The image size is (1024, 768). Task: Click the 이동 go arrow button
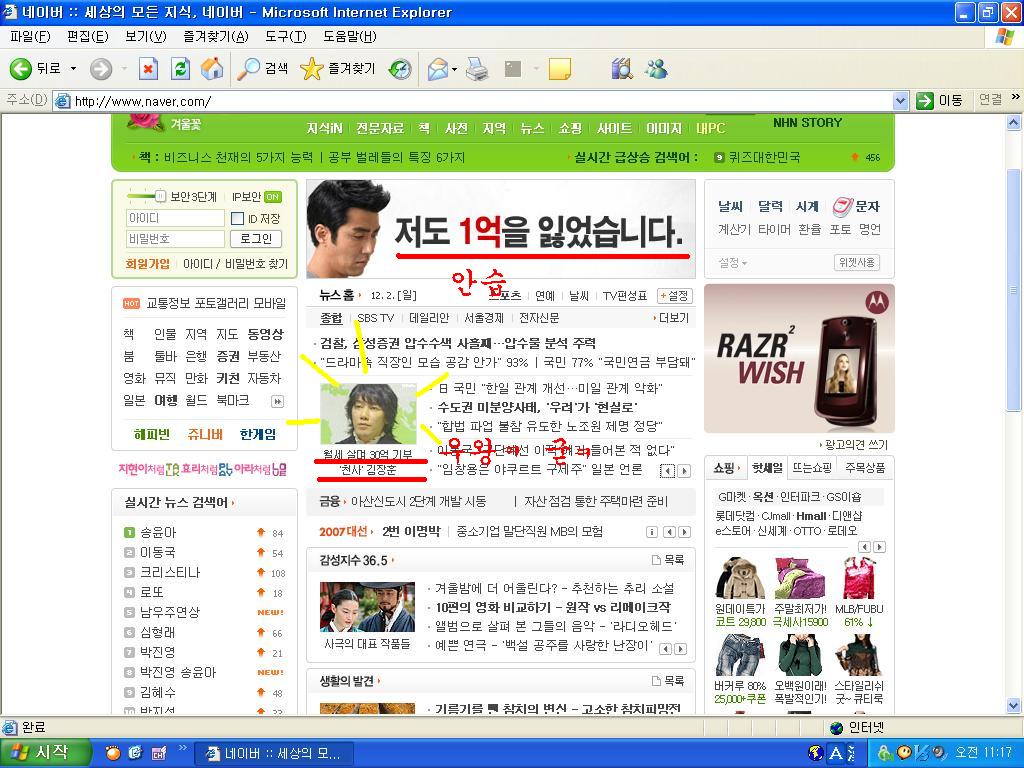pos(939,101)
